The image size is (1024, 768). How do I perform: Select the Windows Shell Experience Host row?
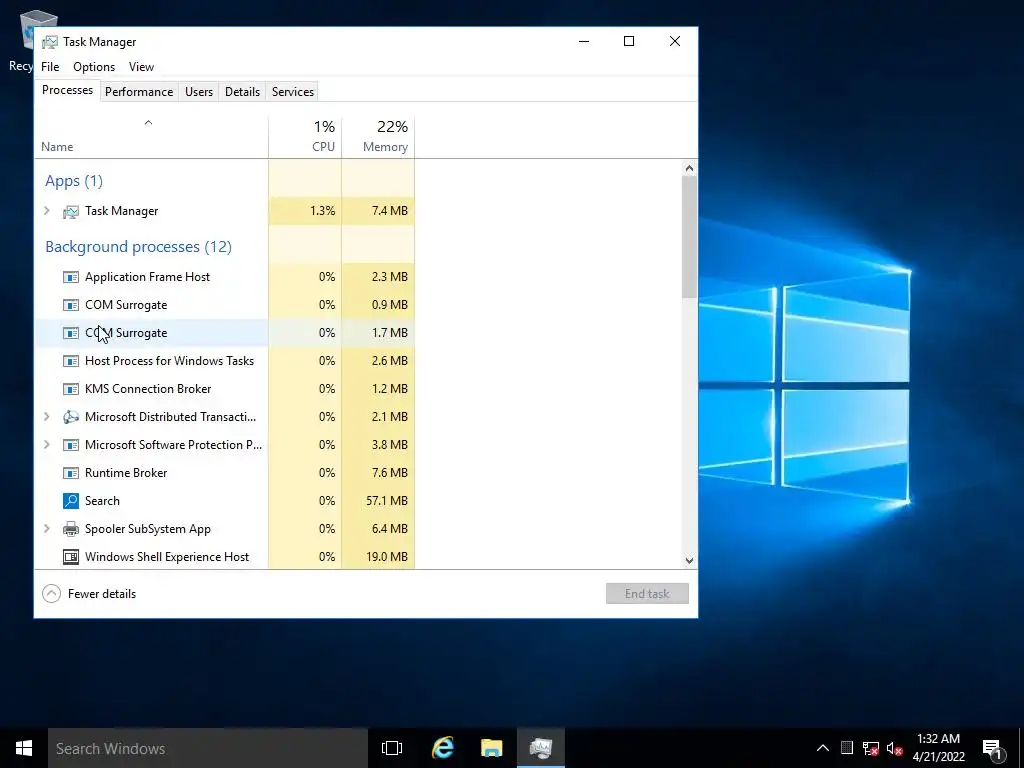point(224,557)
